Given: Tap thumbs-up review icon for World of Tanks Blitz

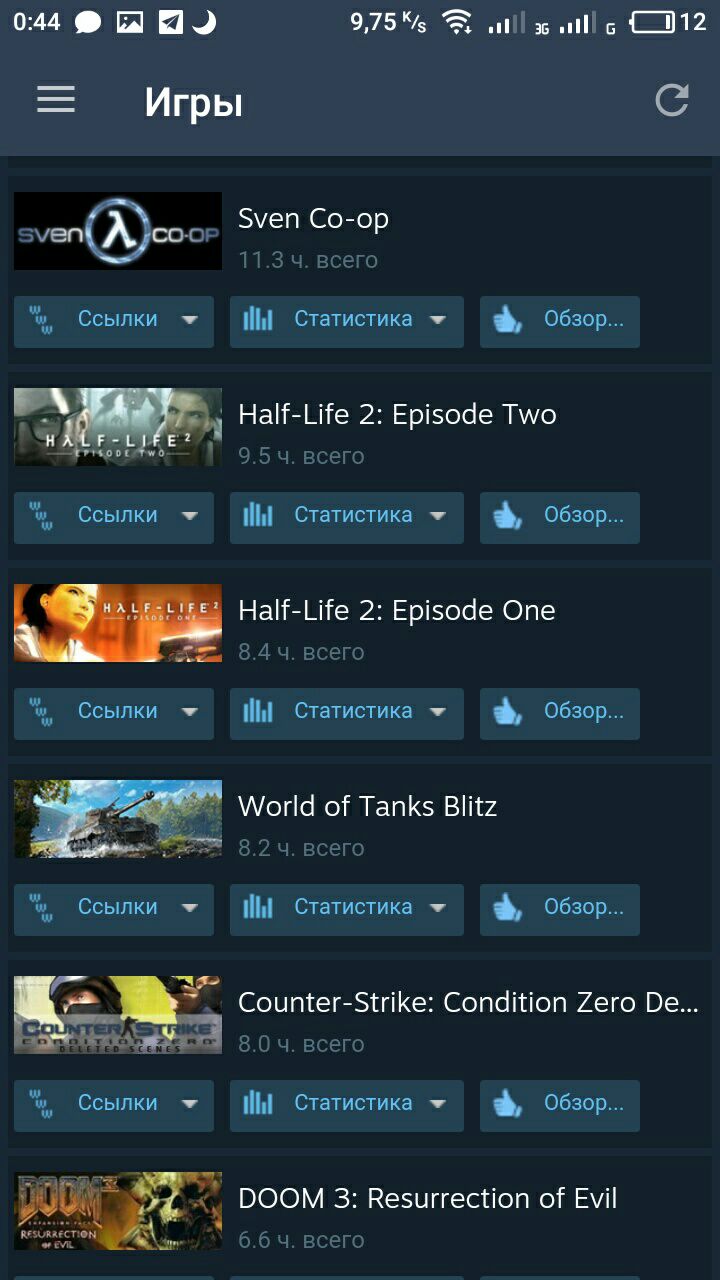Looking at the screenshot, I should [x=508, y=908].
